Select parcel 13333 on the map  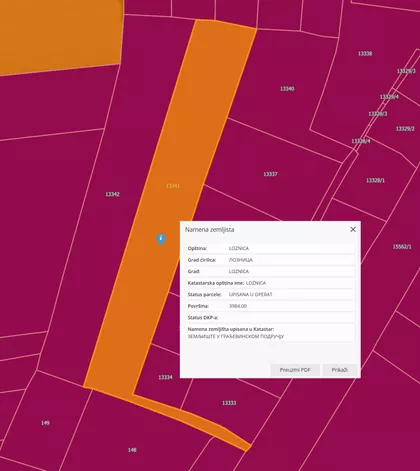tap(229, 403)
